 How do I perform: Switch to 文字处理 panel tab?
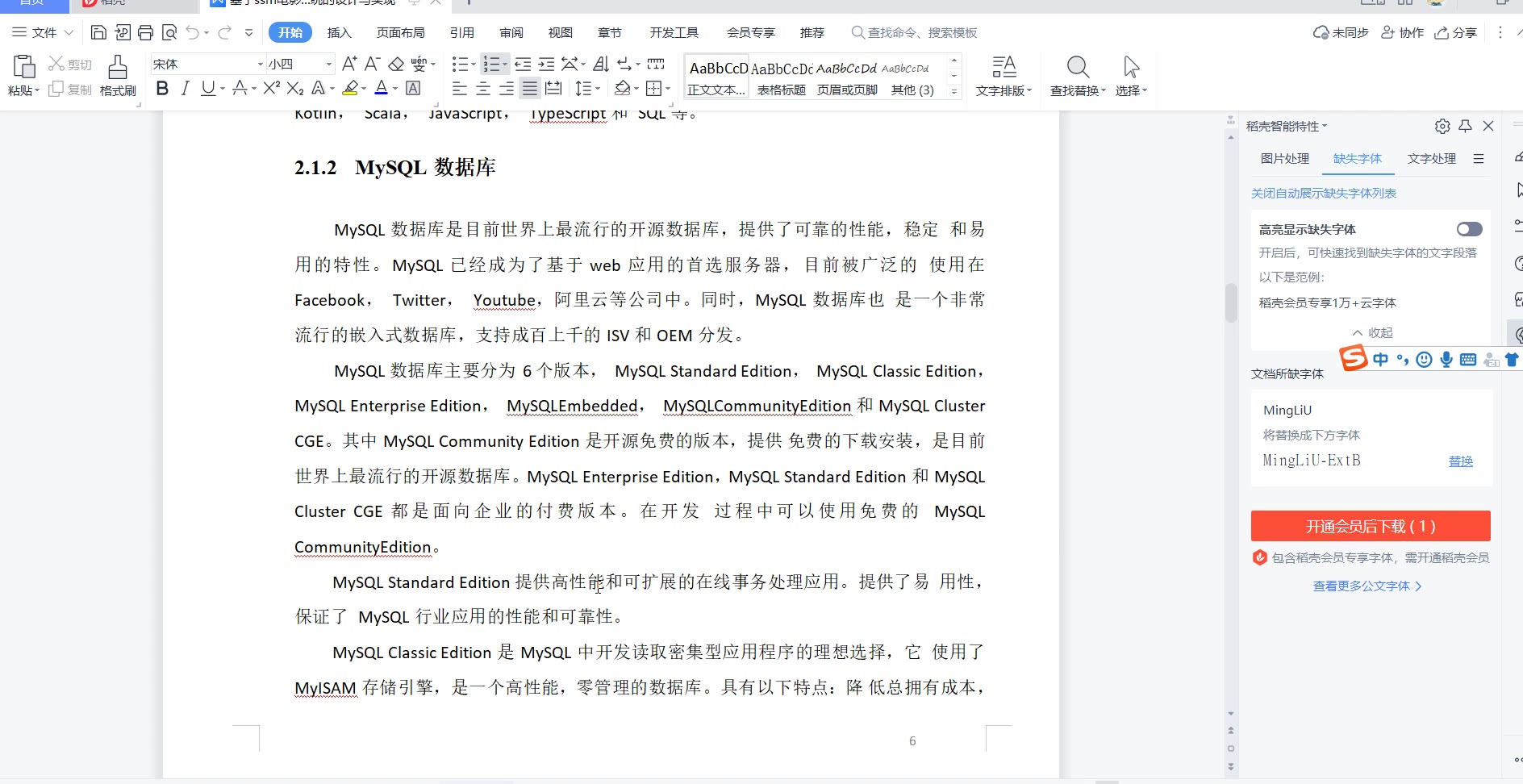(x=1432, y=158)
